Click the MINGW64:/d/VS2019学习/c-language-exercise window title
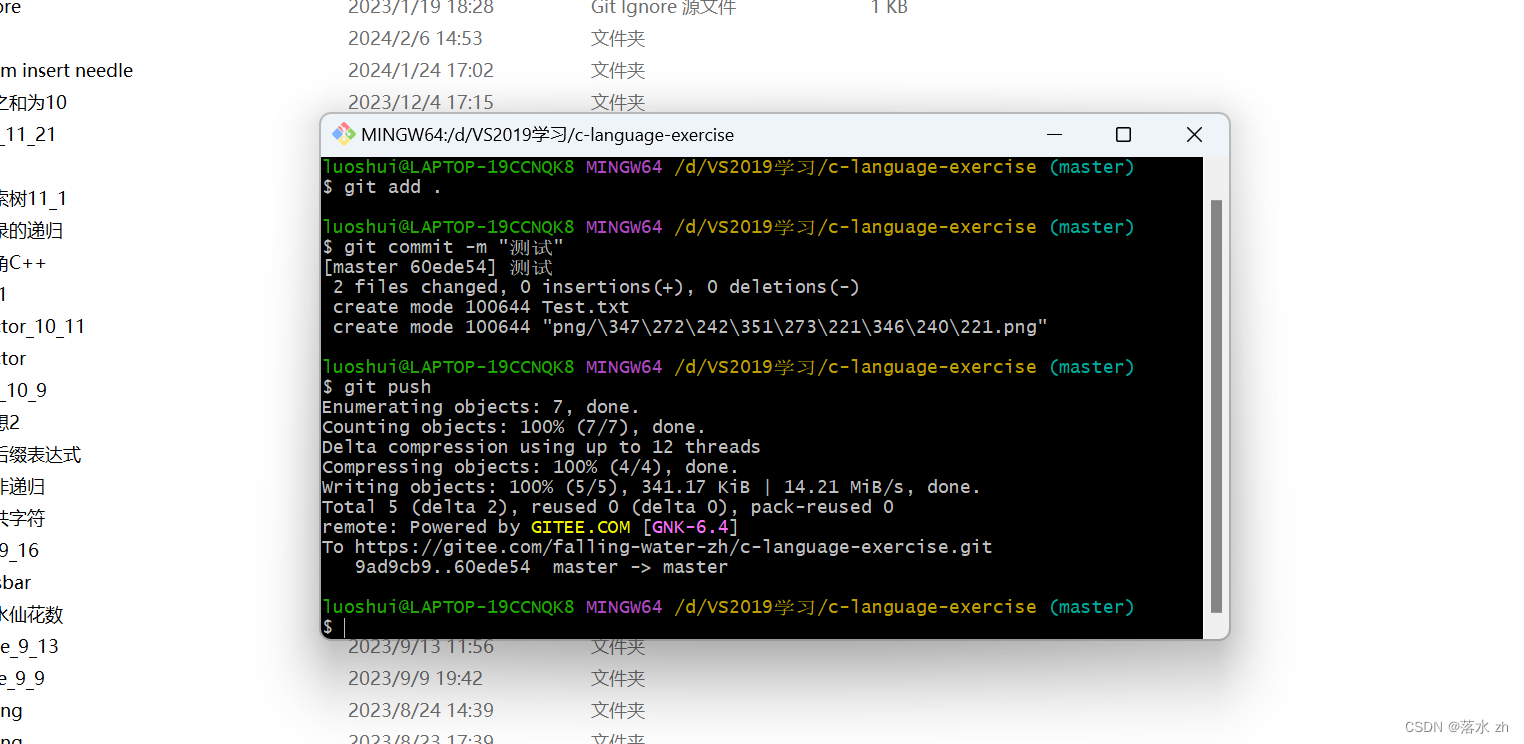 (x=547, y=135)
